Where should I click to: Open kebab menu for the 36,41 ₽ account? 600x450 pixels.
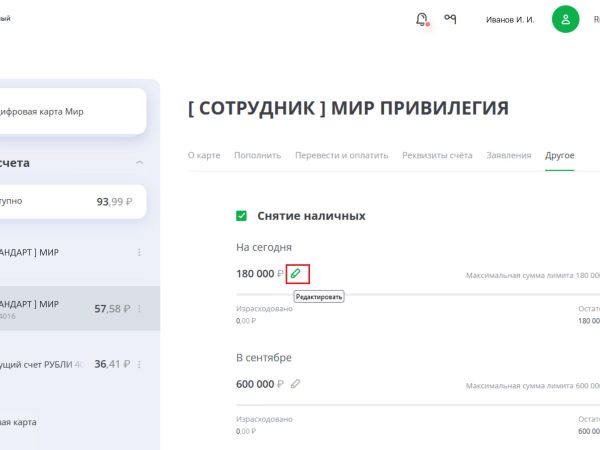pos(139,364)
